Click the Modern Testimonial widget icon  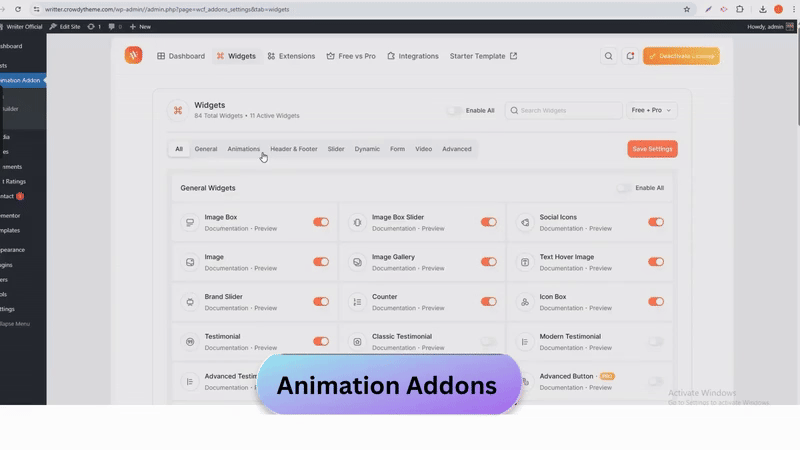(x=524, y=342)
